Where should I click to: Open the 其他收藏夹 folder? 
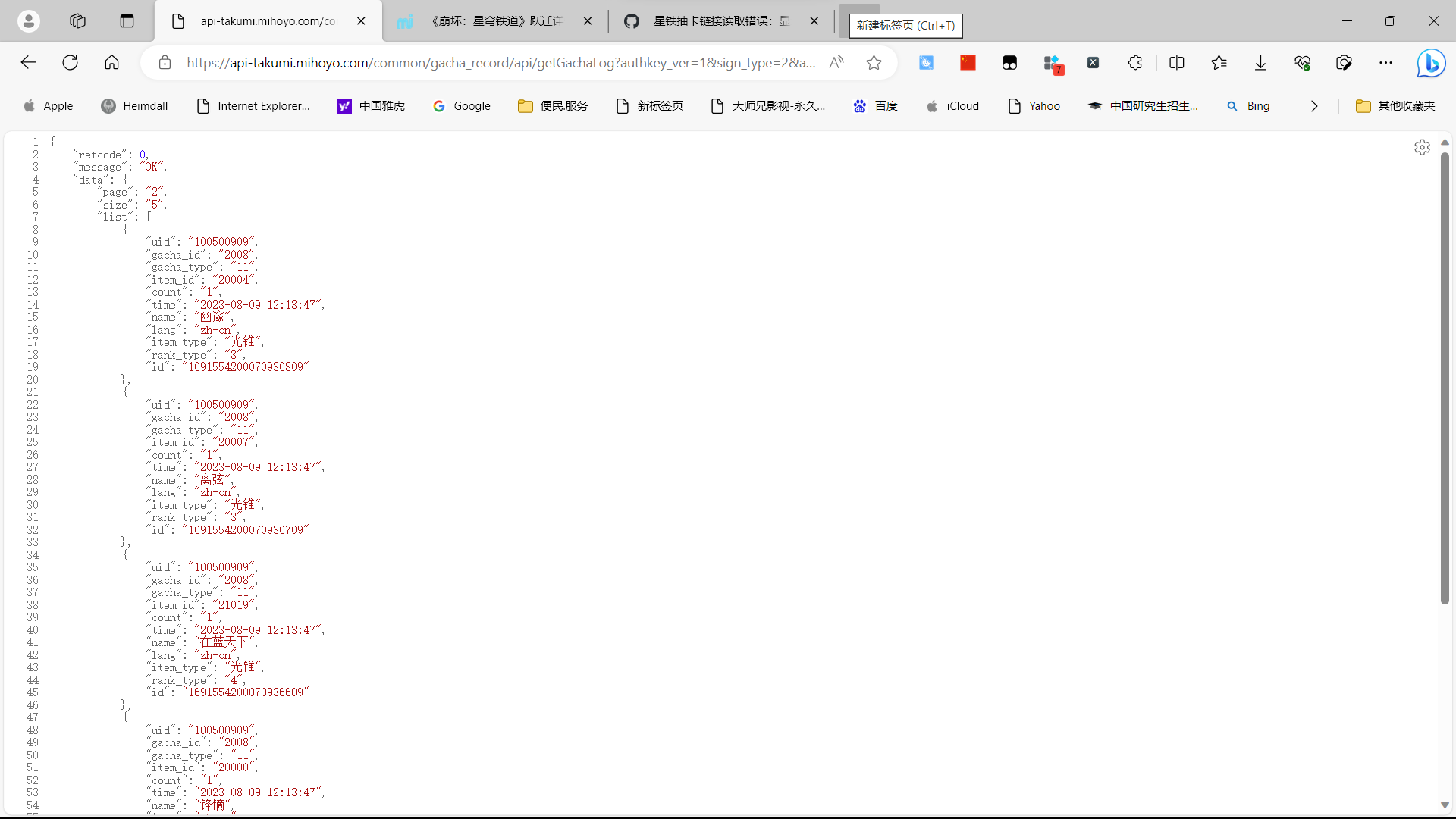tap(1395, 106)
